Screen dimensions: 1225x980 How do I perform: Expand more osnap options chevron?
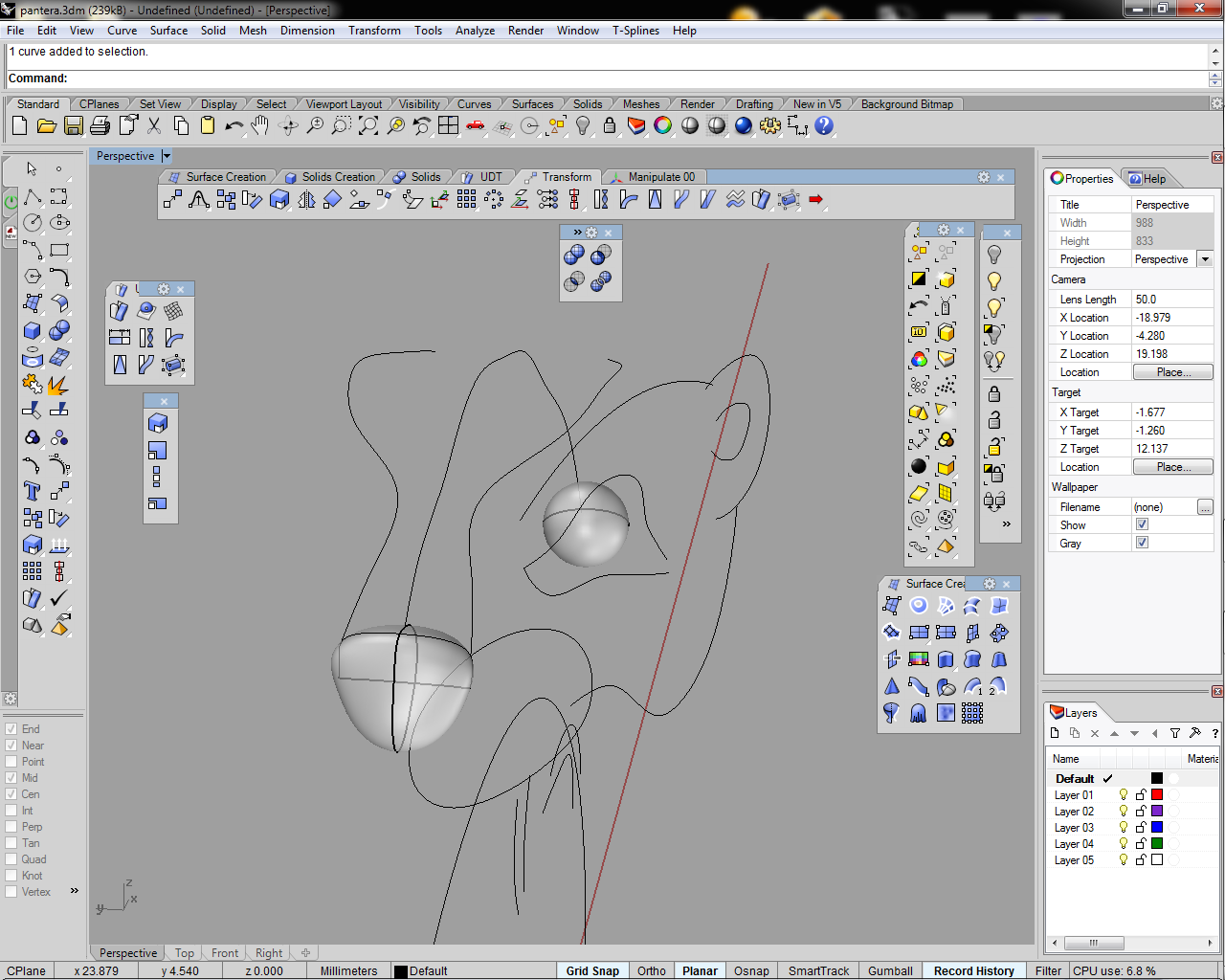(x=75, y=891)
